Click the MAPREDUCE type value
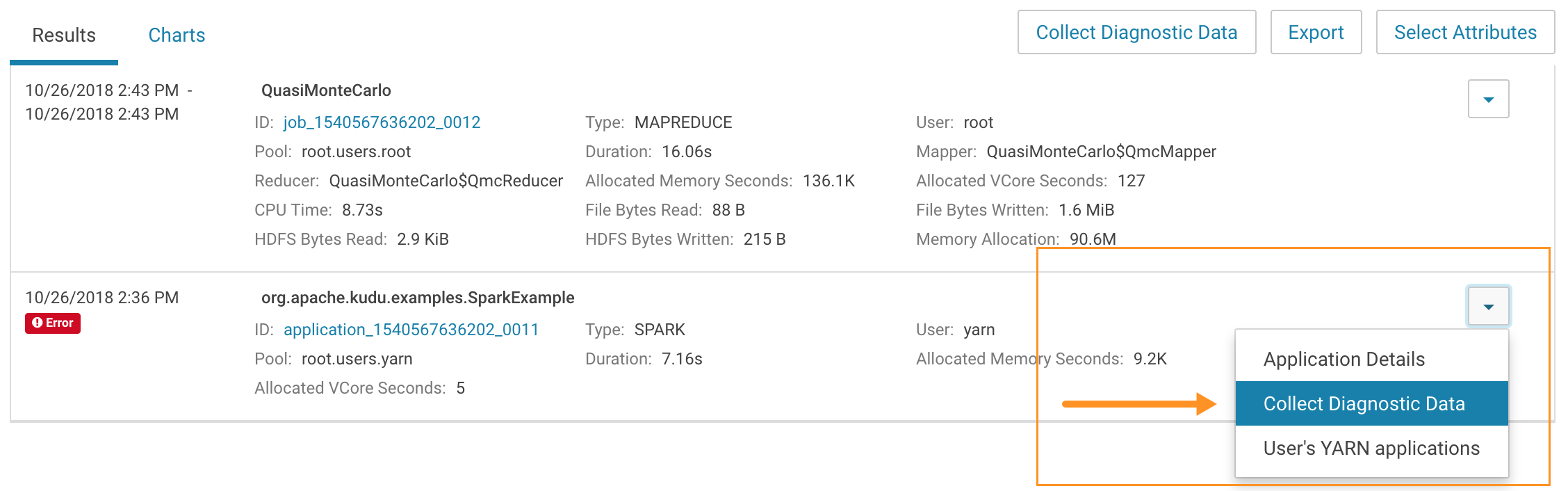The width and height of the screenshot is (1568, 491). click(683, 122)
